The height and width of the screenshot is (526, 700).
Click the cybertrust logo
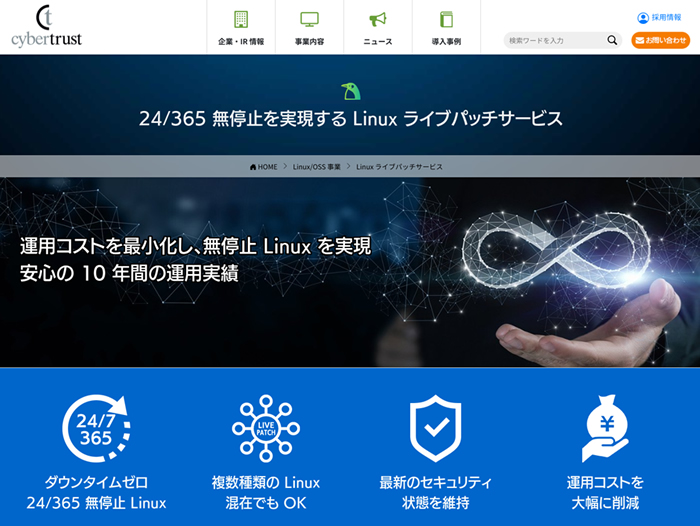tap(46, 25)
